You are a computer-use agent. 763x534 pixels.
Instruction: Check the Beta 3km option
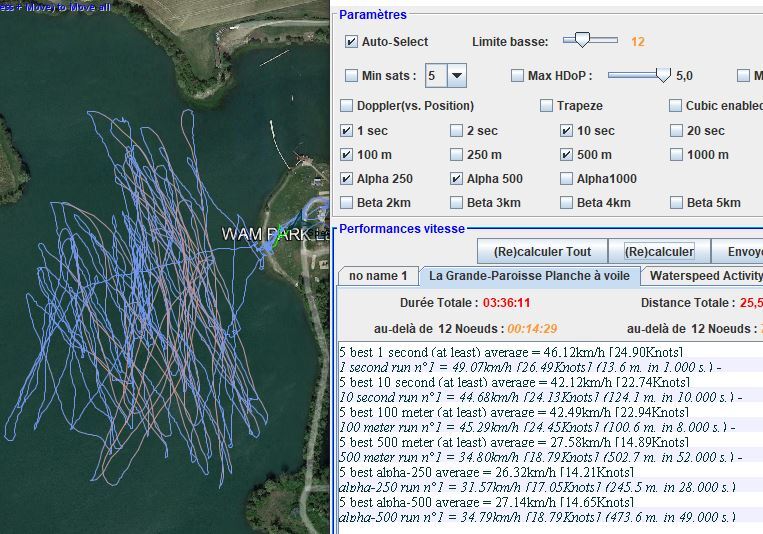pyautogui.click(x=457, y=203)
